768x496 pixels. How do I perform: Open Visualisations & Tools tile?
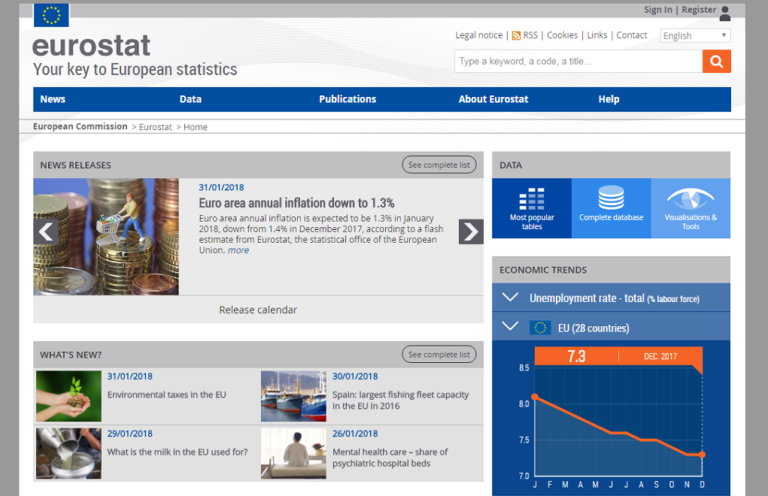click(691, 208)
